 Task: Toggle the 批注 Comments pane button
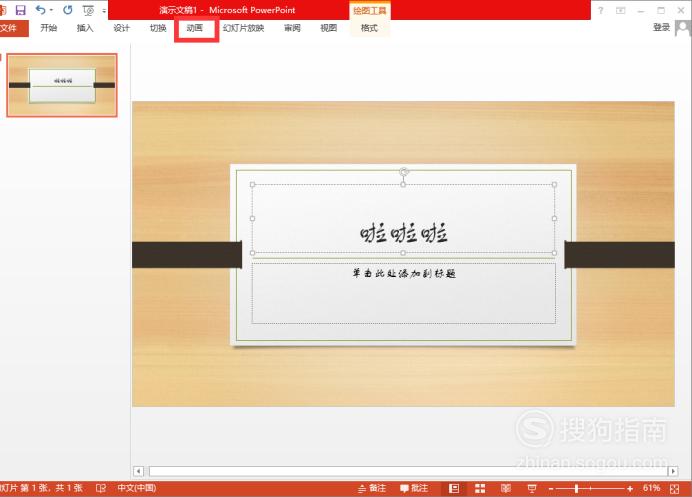pos(414,488)
